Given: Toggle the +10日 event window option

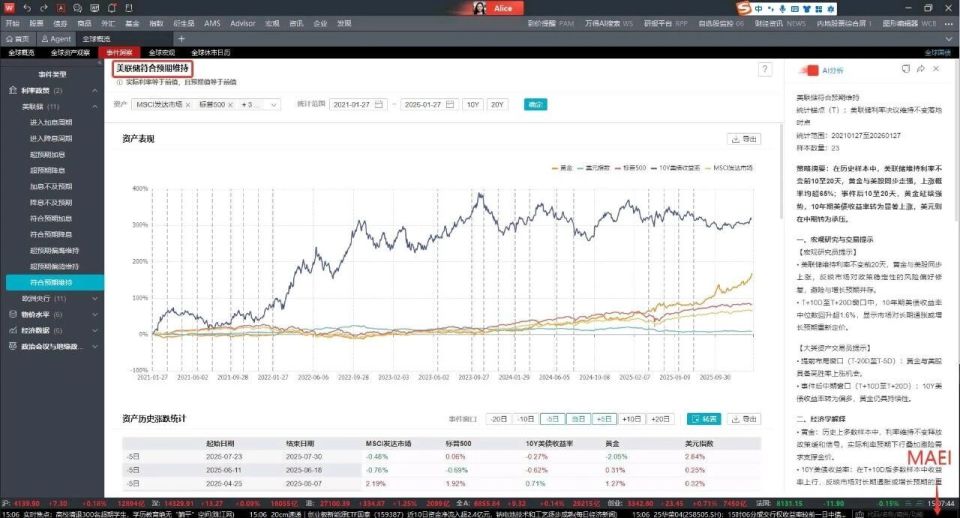Looking at the screenshot, I should coord(631,419).
